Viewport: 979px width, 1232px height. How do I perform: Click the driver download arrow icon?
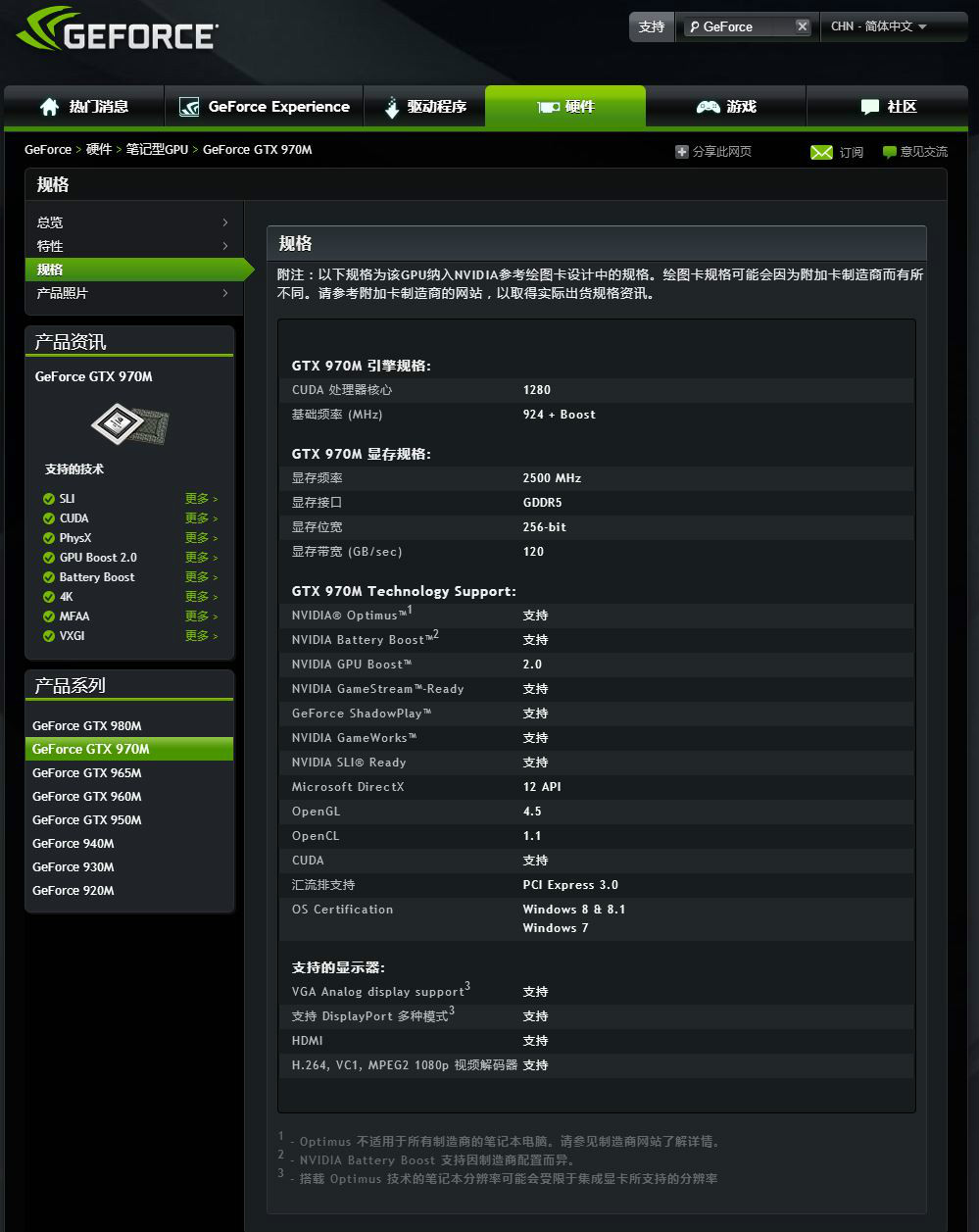[392, 108]
